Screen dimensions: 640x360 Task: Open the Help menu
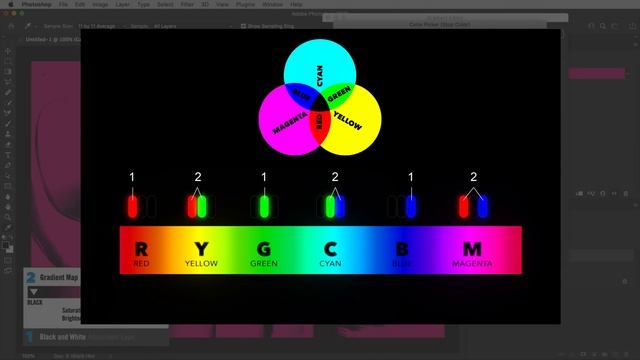pos(296,4)
